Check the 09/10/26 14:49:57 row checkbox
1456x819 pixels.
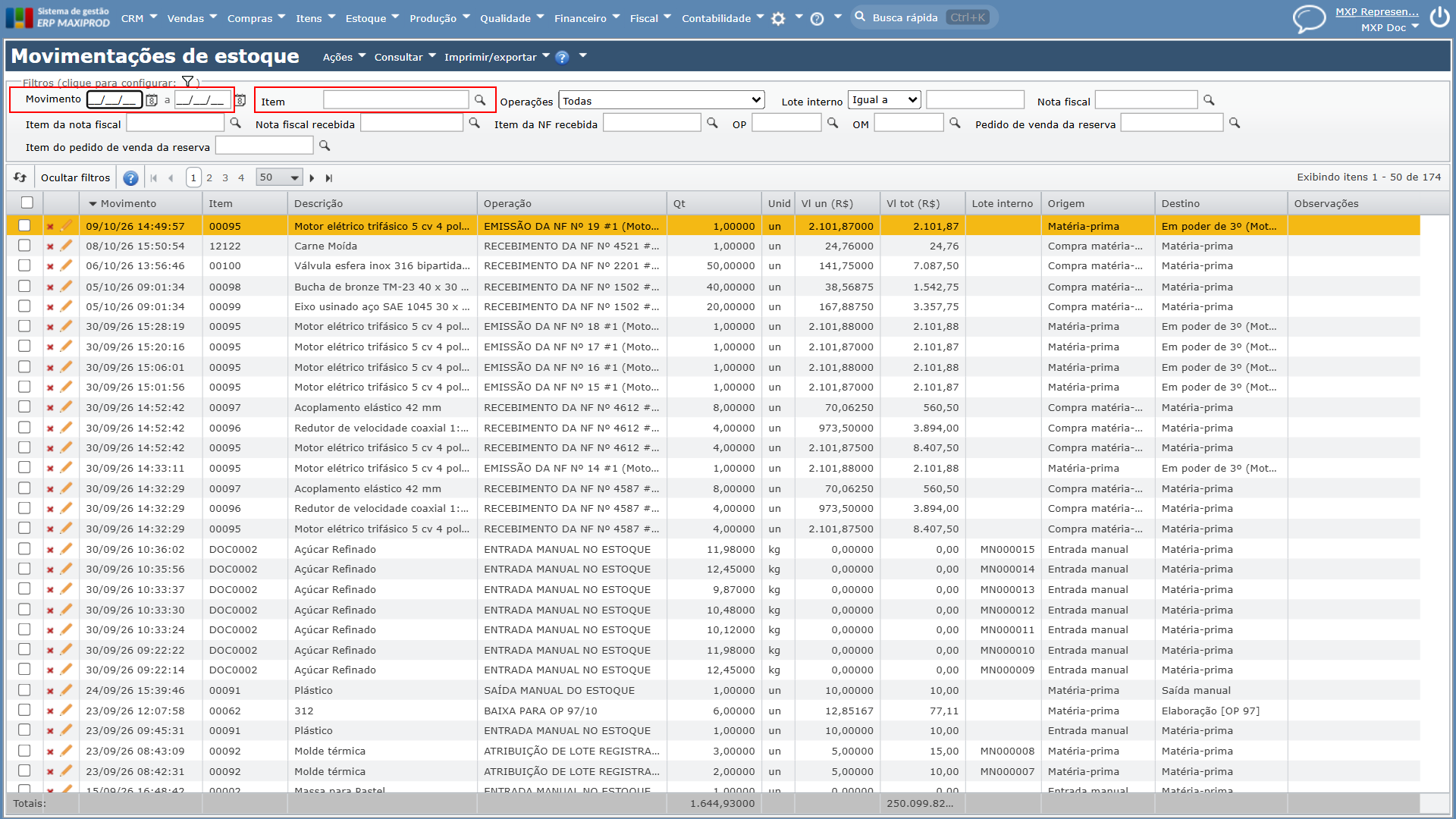24,225
